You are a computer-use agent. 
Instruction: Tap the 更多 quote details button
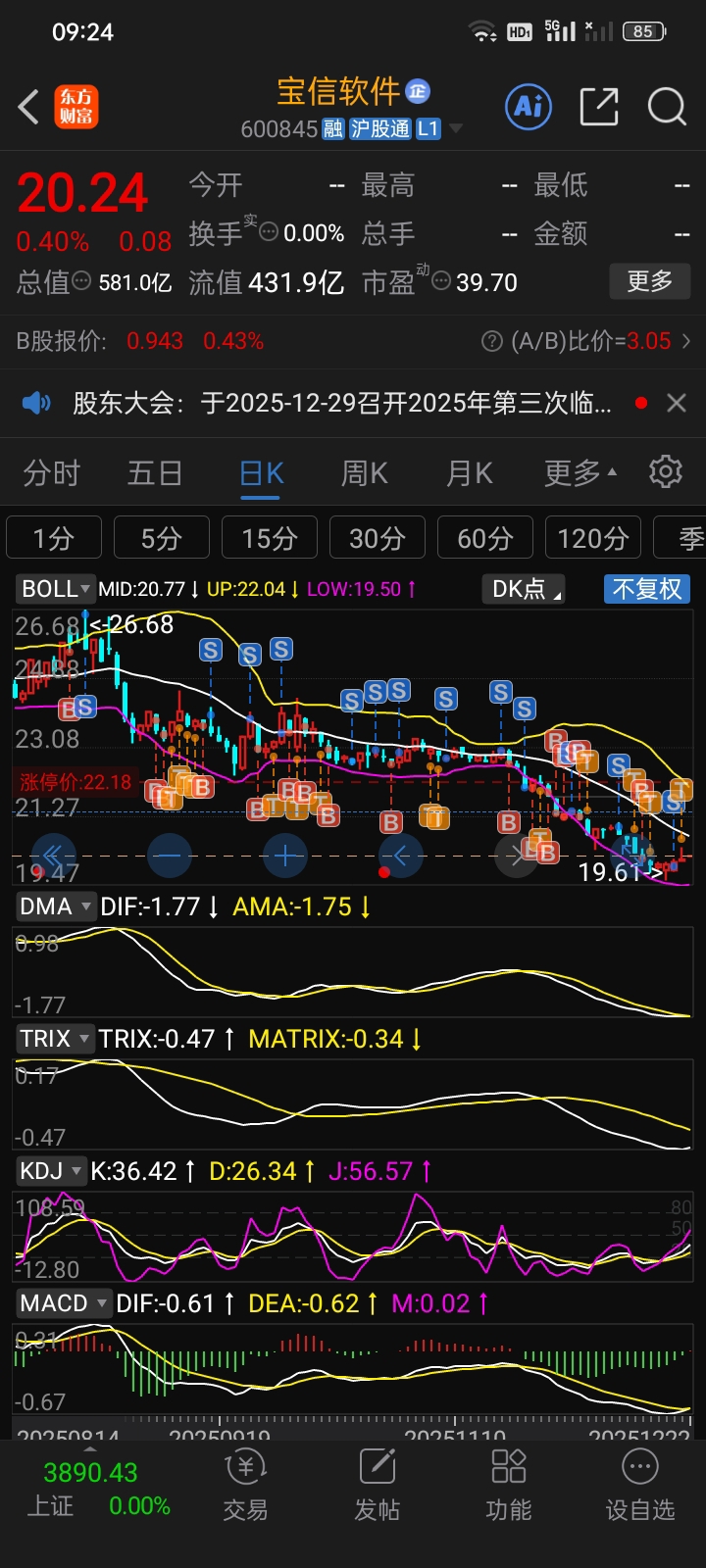click(x=649, y=281)
